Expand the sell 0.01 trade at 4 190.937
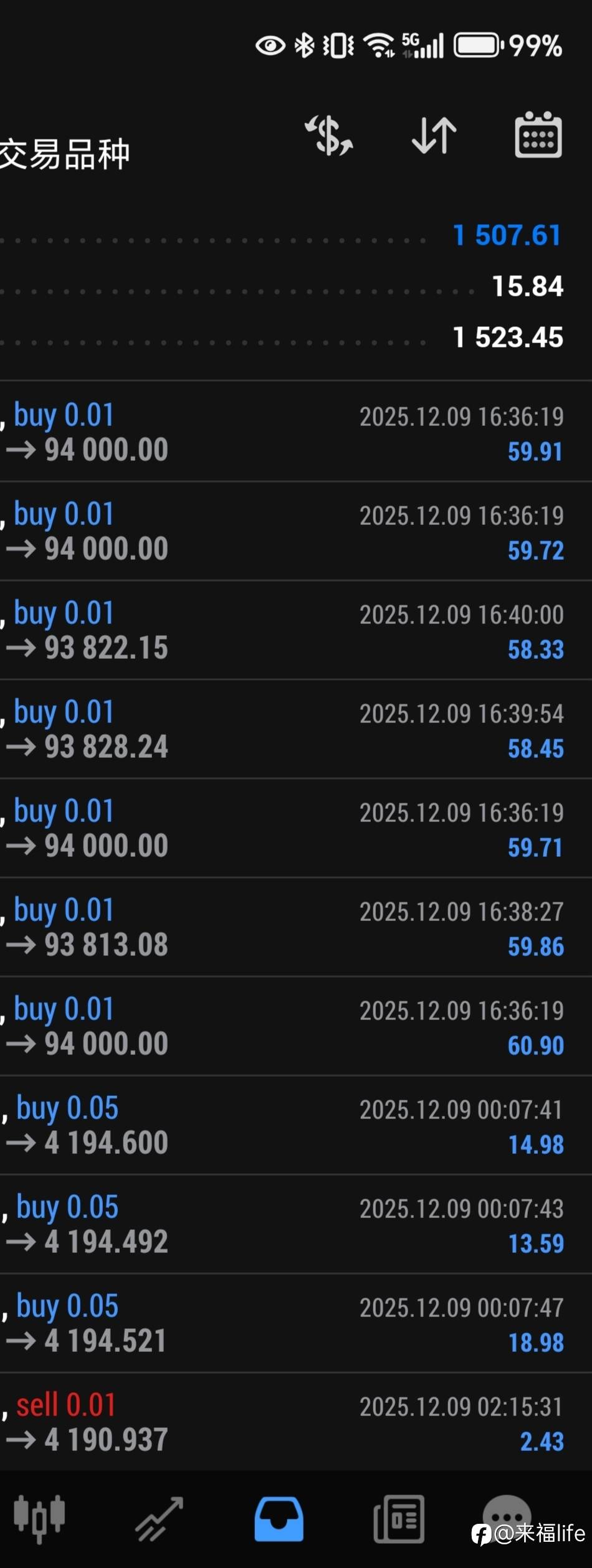The width and height of the screenshot is (592, 1568). tap(296, 1422)
